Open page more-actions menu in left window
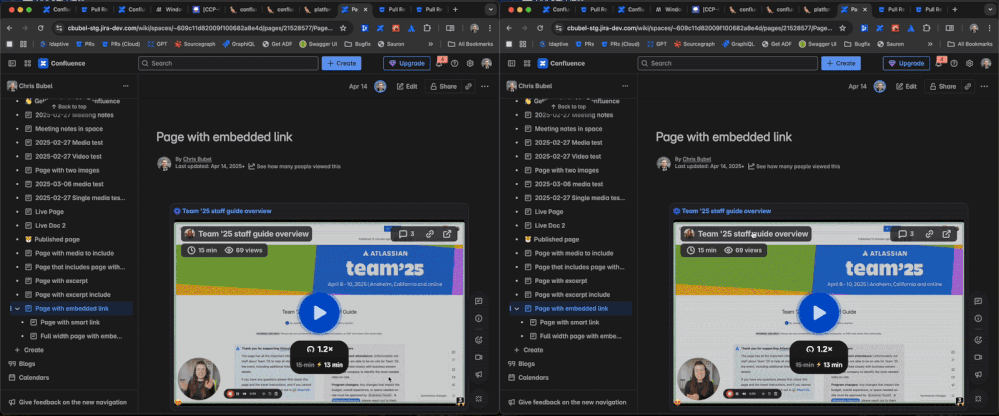This screenshot has height=416, width=999. click(x=485, y=87)
